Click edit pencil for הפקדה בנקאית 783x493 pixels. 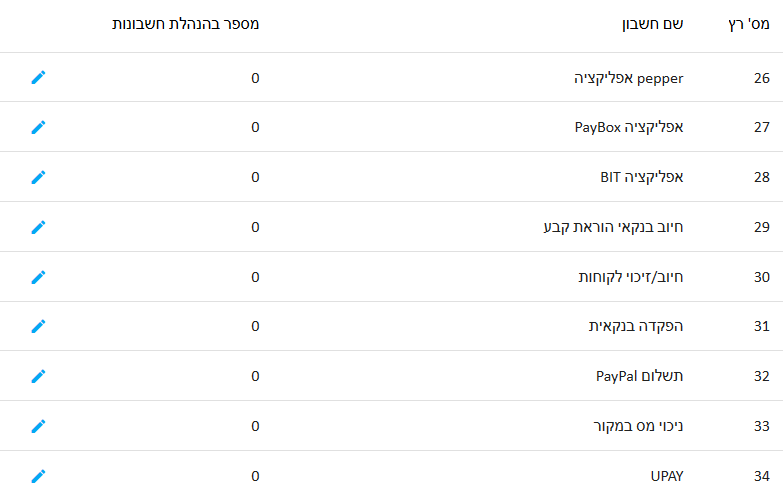[38, 326]
